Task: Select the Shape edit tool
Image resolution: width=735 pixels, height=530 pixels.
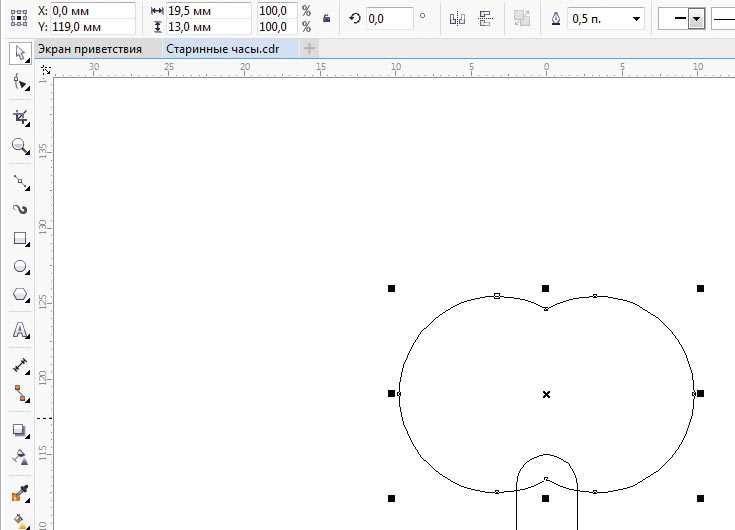Action: 19,85
